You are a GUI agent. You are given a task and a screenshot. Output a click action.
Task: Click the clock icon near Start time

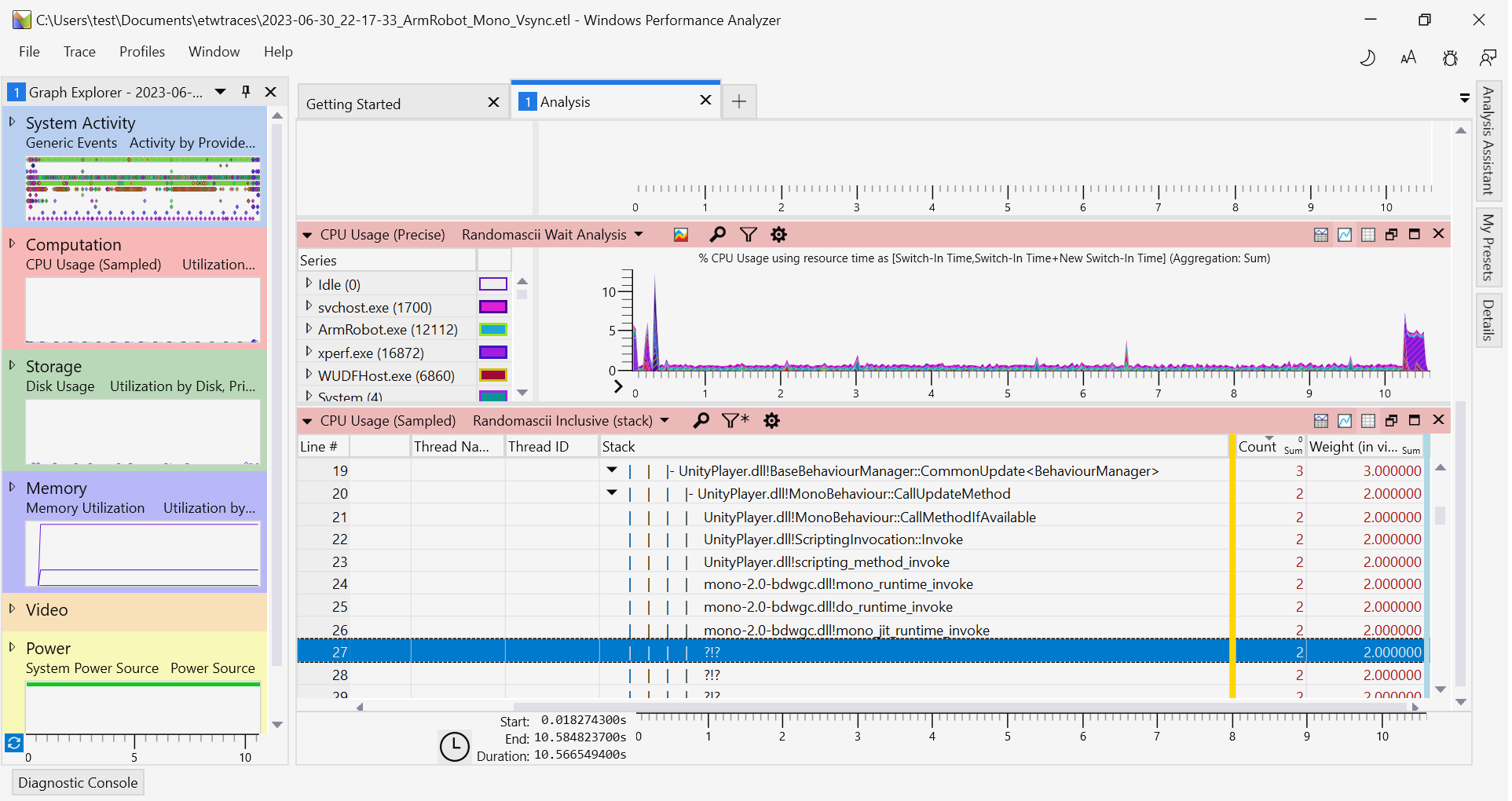coord(454,746)
